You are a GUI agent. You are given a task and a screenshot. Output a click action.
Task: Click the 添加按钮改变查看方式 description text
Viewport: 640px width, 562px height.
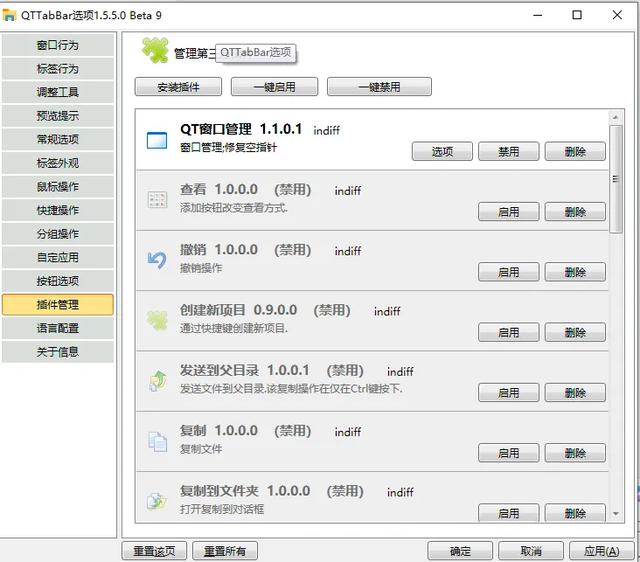[x=234, y=208]
